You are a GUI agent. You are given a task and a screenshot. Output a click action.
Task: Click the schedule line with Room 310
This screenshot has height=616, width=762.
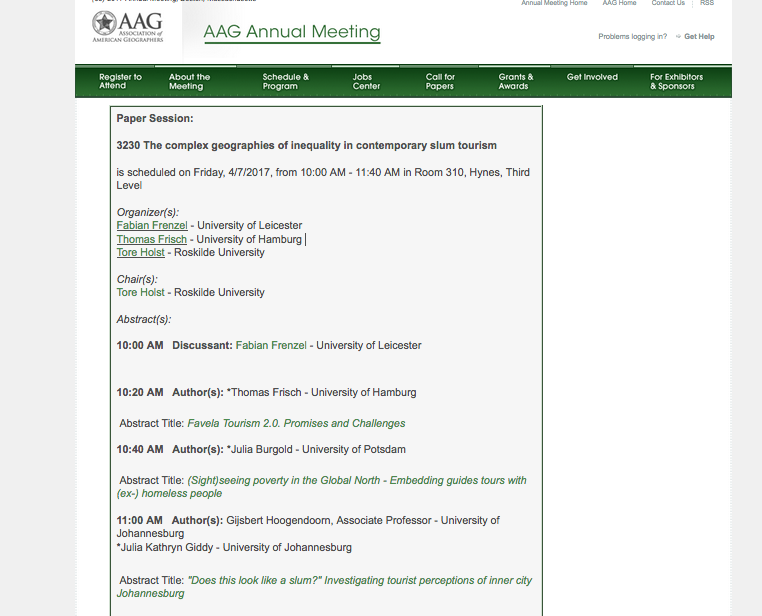tap(323, 179)
